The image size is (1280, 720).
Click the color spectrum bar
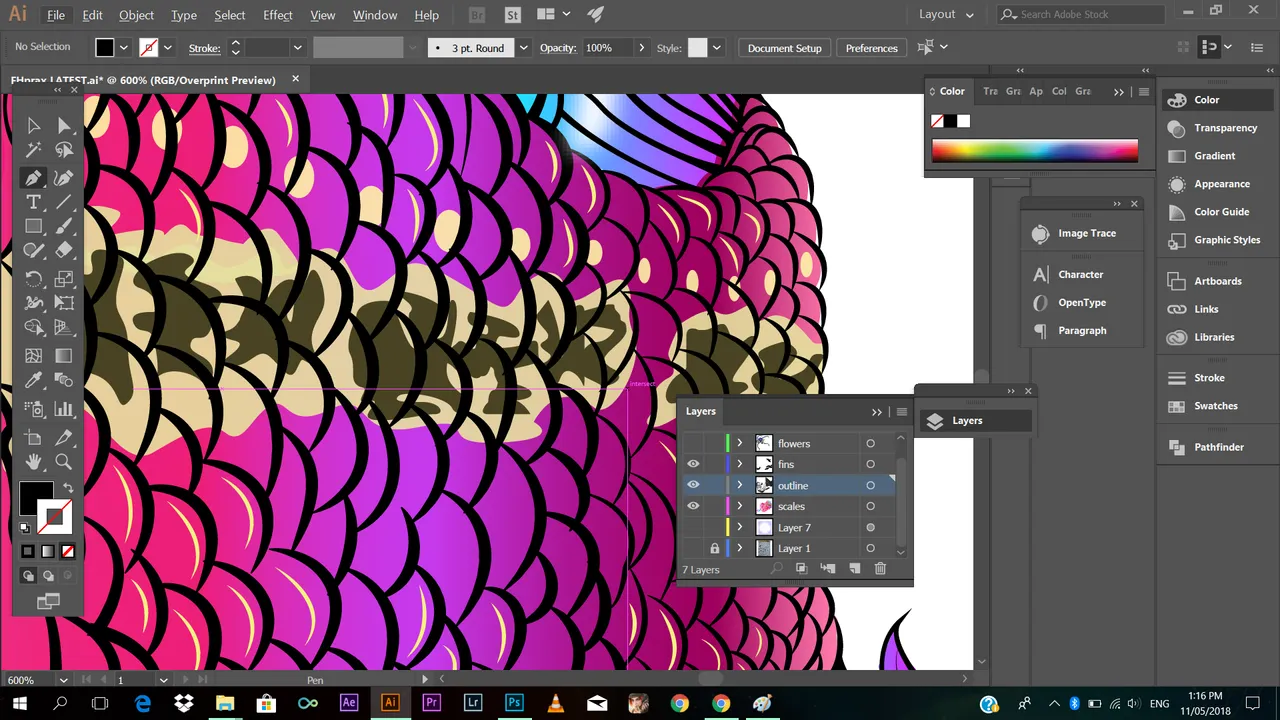[x=1034, y=151]
